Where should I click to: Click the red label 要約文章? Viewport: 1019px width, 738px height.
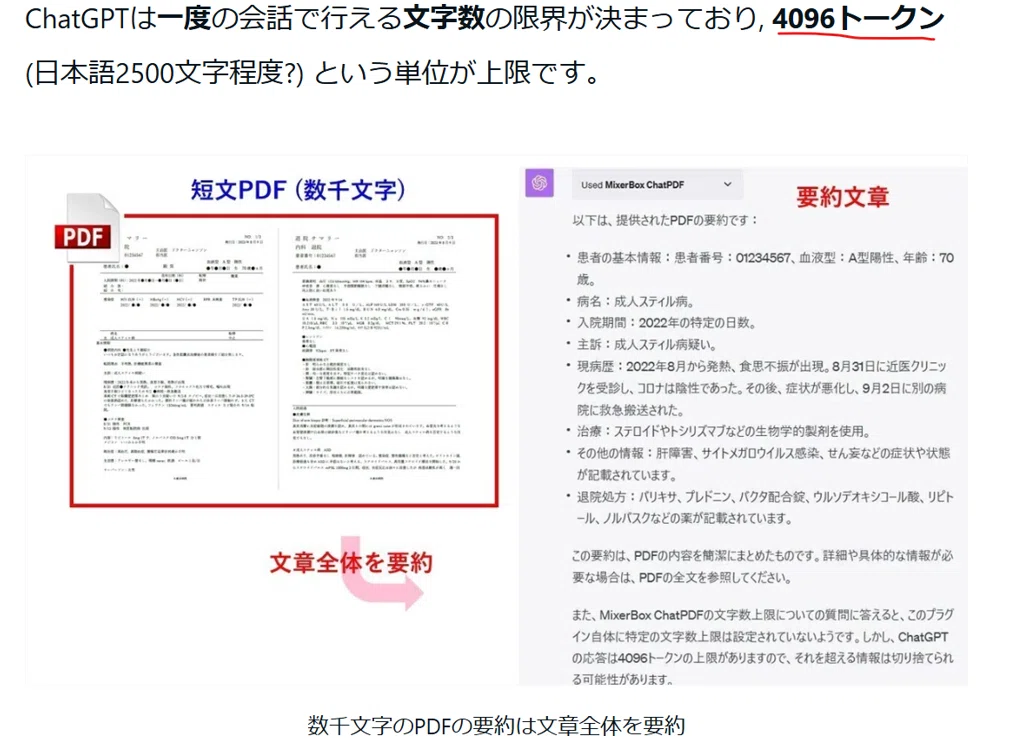tap(842, 196)
